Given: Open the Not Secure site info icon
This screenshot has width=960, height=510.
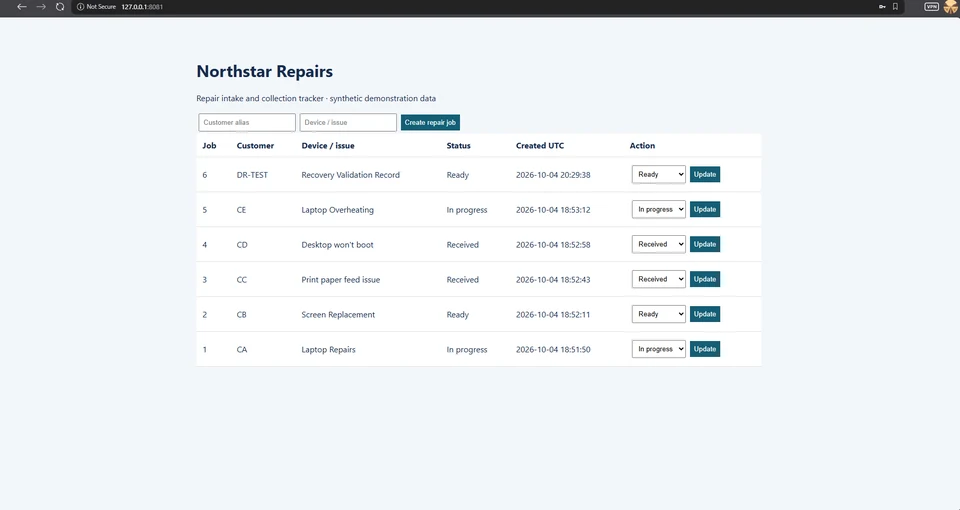Looking at the screenshot, I should pos(80,7).
